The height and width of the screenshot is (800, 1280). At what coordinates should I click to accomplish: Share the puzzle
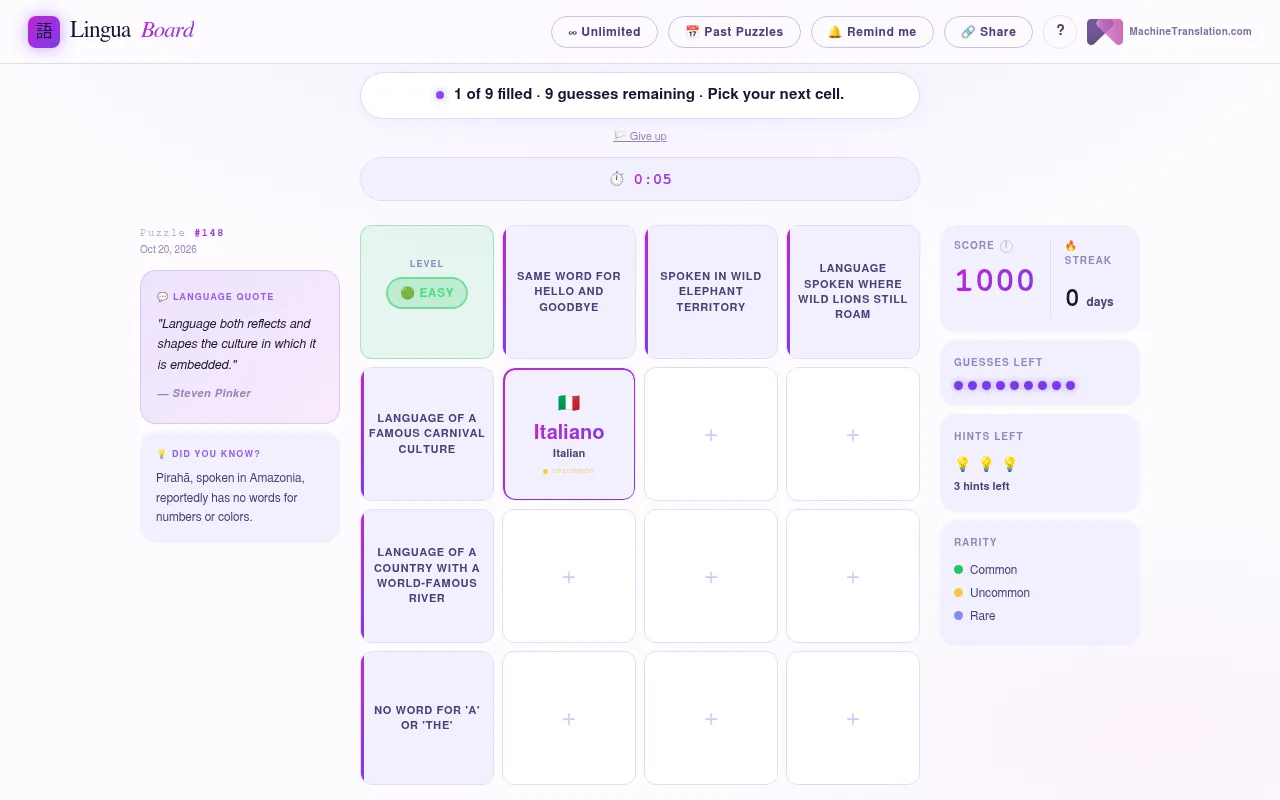click(x=988, y=32)
